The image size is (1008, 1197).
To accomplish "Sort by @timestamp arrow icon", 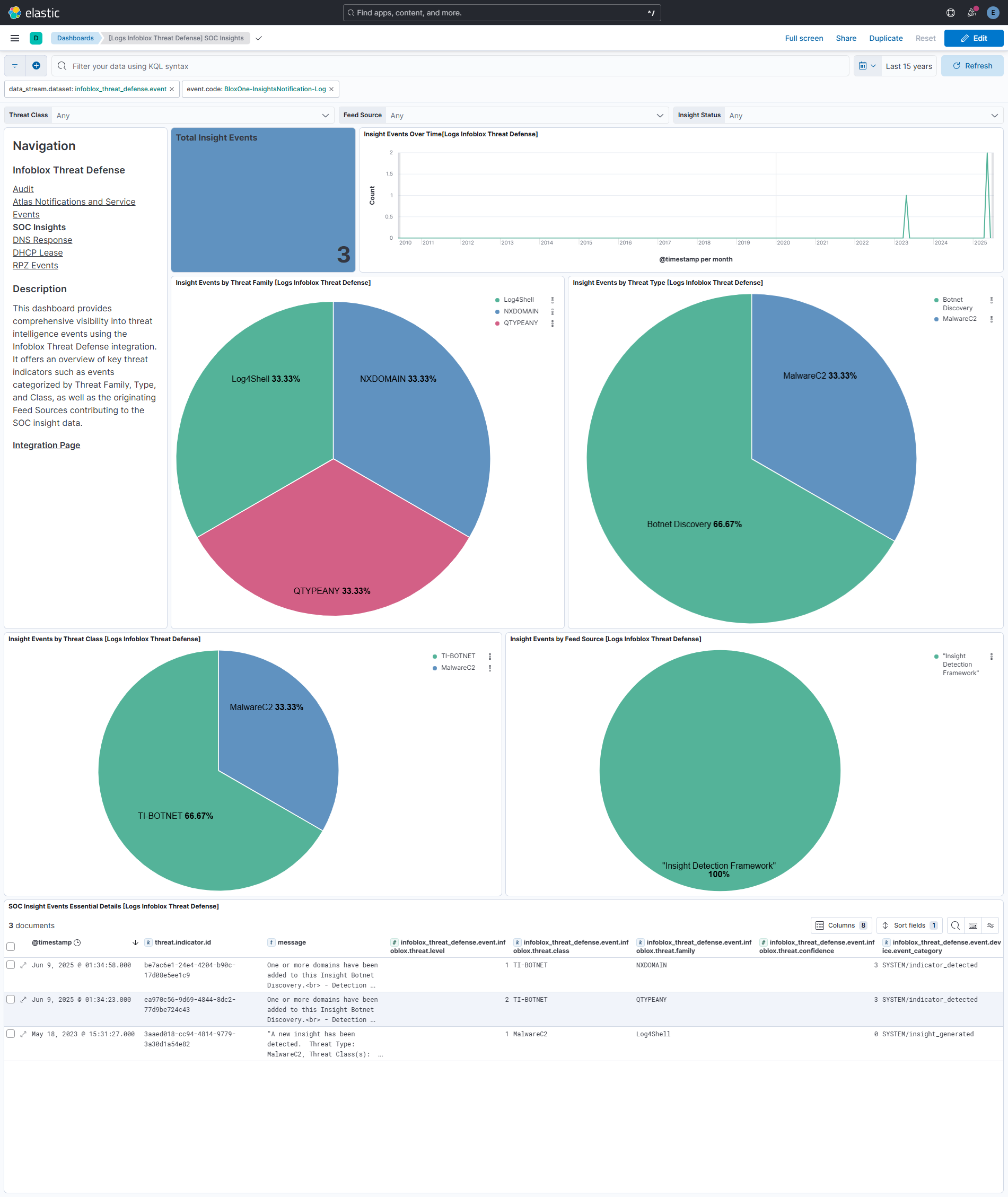I will [135, 942].
